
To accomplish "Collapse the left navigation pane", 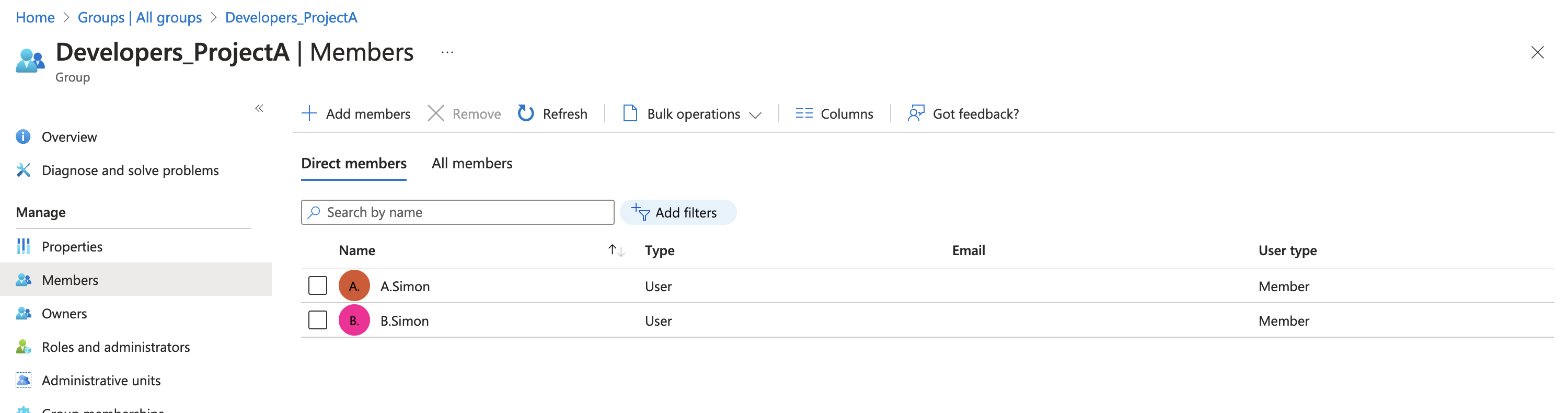I will pos(259,108).
